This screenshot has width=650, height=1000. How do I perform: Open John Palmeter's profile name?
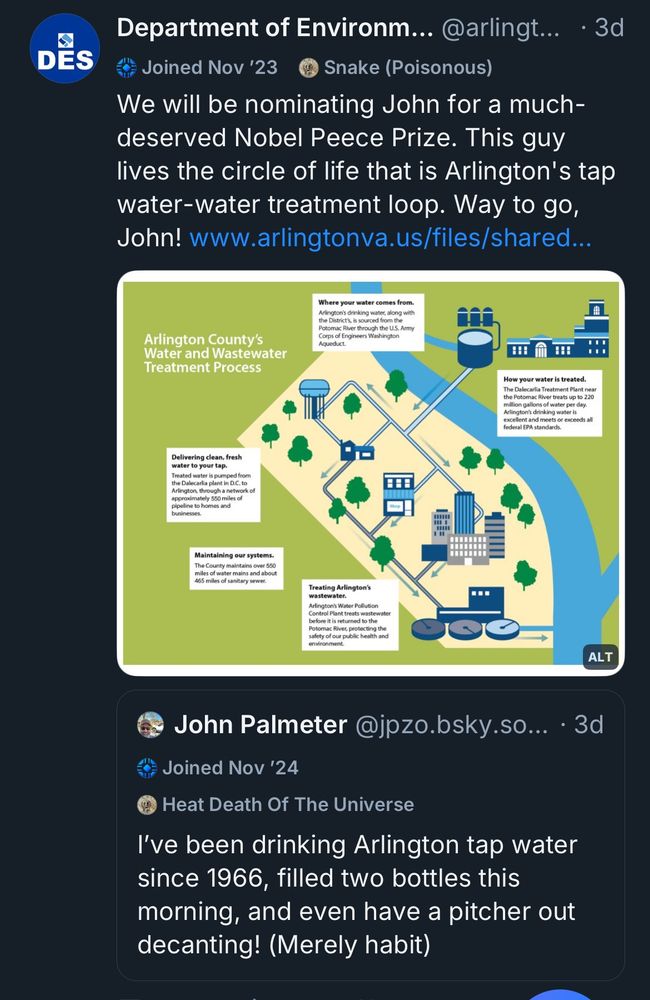point(261,724)
